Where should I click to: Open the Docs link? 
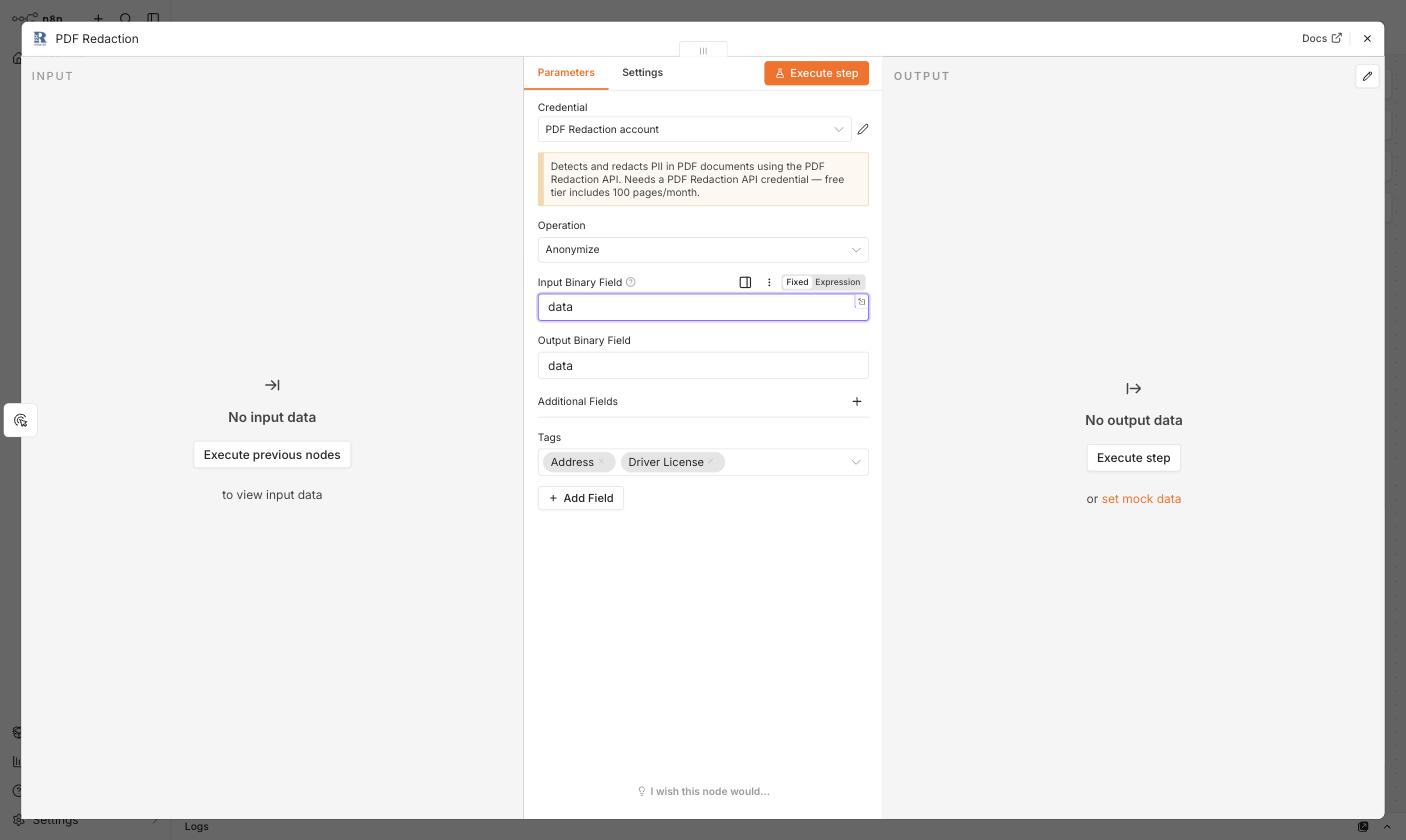coord(1322,38)
